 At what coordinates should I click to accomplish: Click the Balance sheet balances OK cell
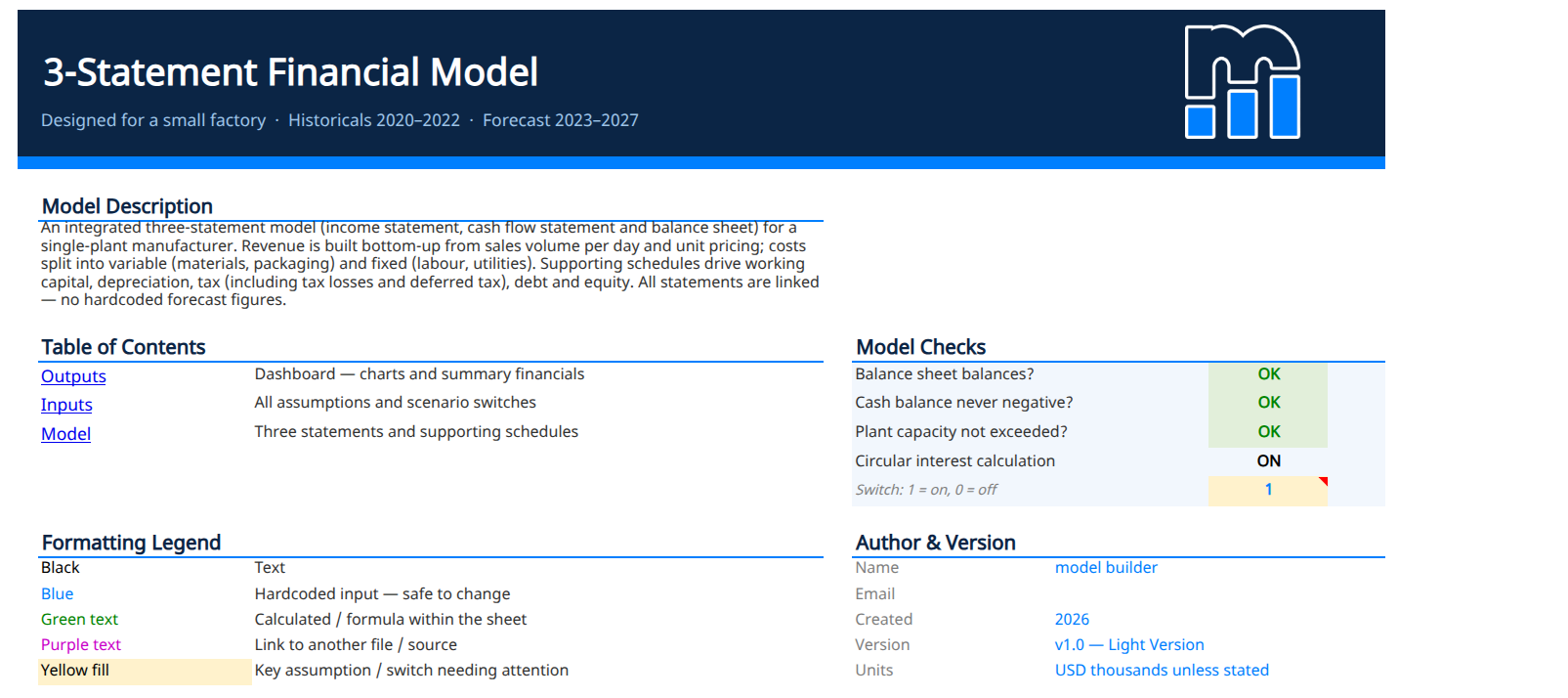[x=1268, y=374]
